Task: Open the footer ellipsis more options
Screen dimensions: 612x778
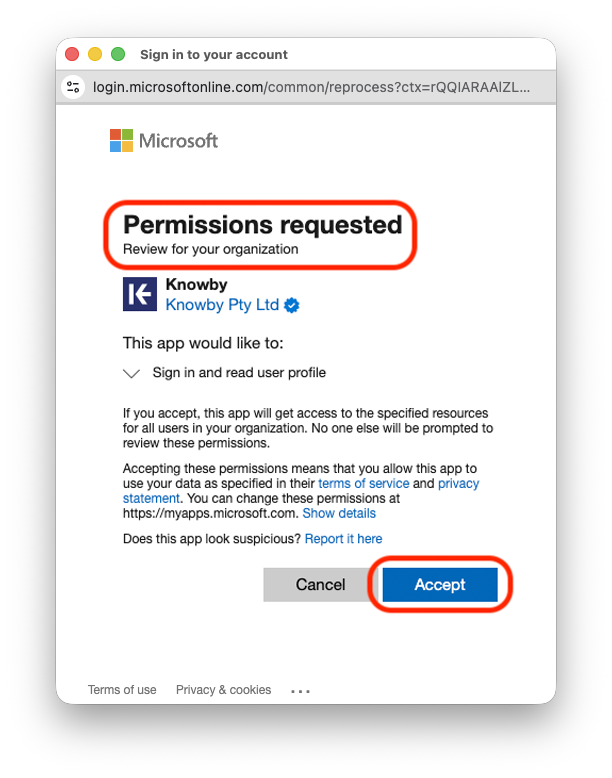Action: [x=301, y=690]
